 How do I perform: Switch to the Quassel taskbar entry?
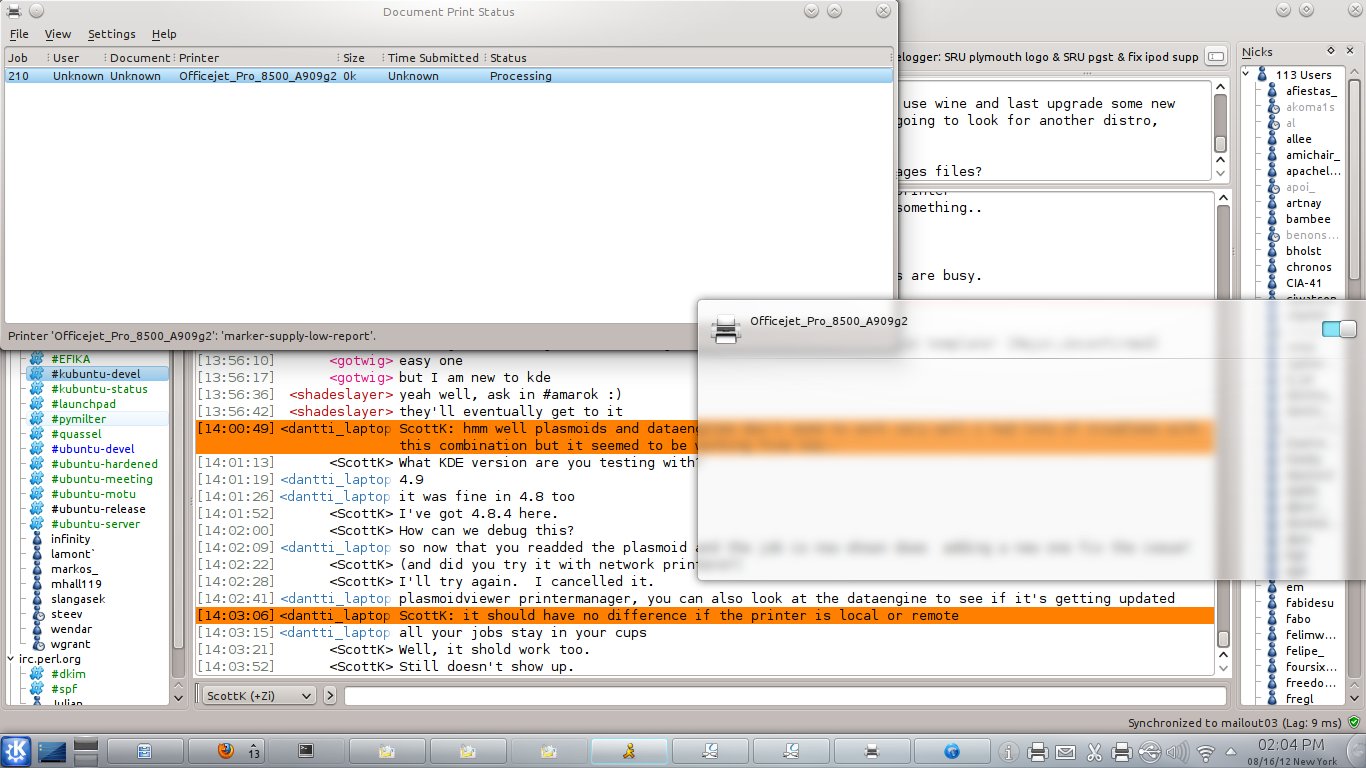630,750
